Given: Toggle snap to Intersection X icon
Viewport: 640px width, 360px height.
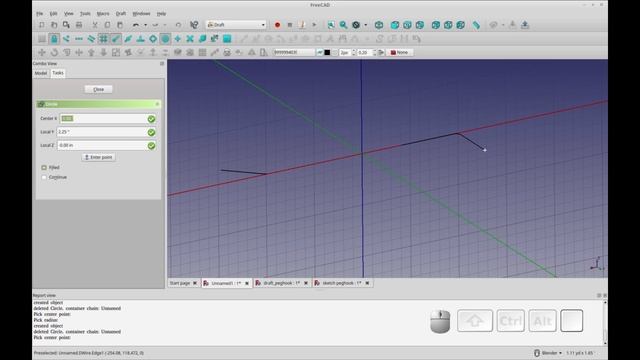Looking at the screenshot, I should point(190,39).
